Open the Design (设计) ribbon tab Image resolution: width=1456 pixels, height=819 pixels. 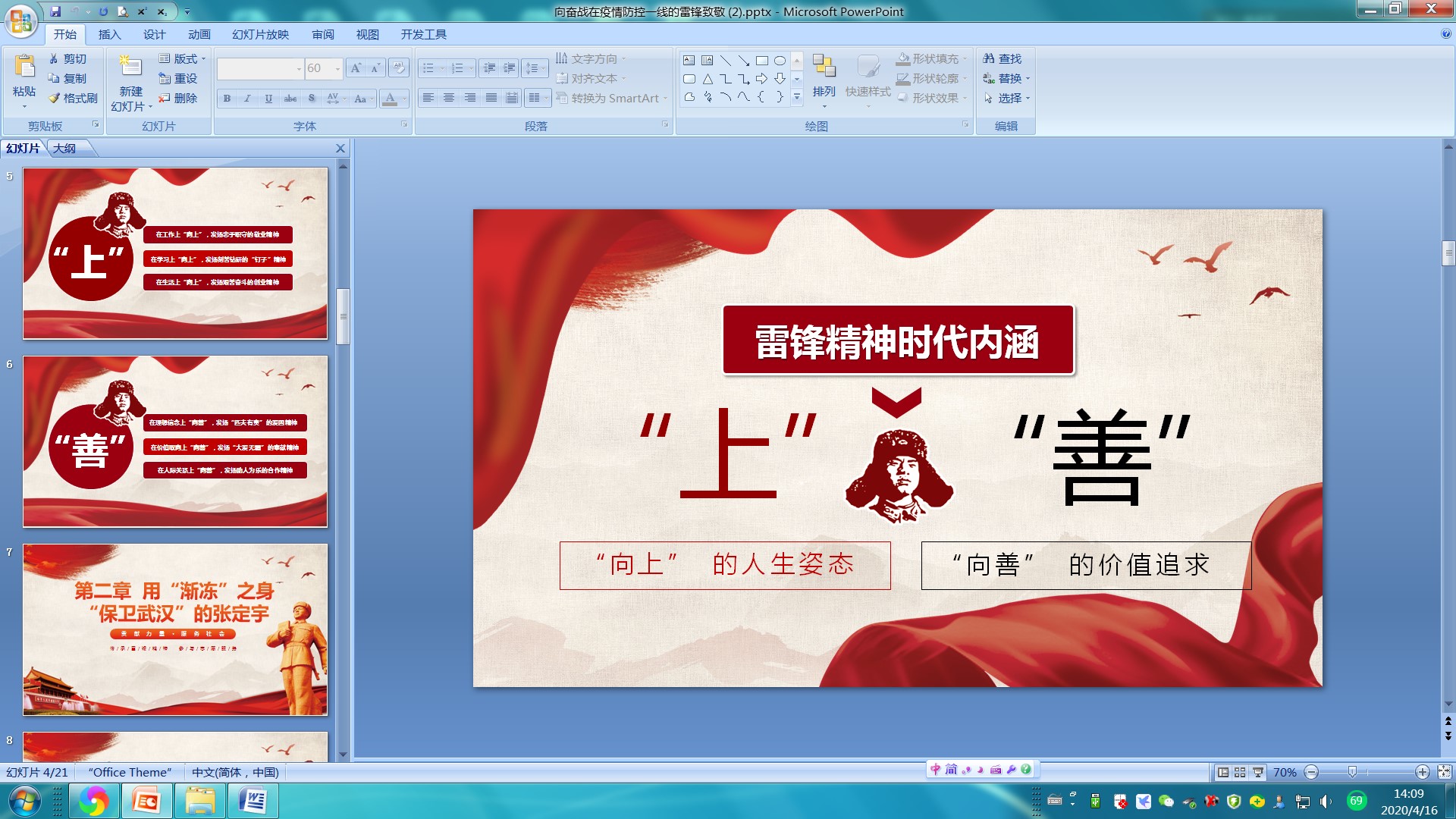pos(154,34)
